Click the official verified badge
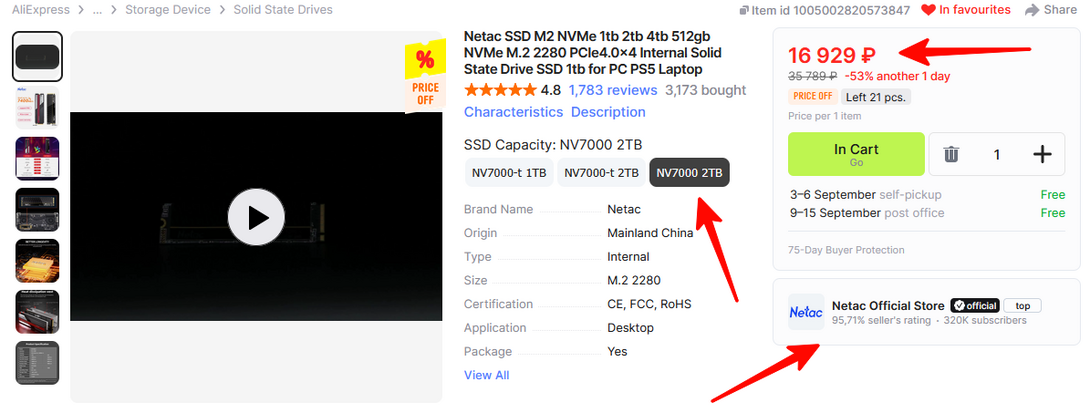Viewport: 1090px width, 413px height. coord(975,306)
